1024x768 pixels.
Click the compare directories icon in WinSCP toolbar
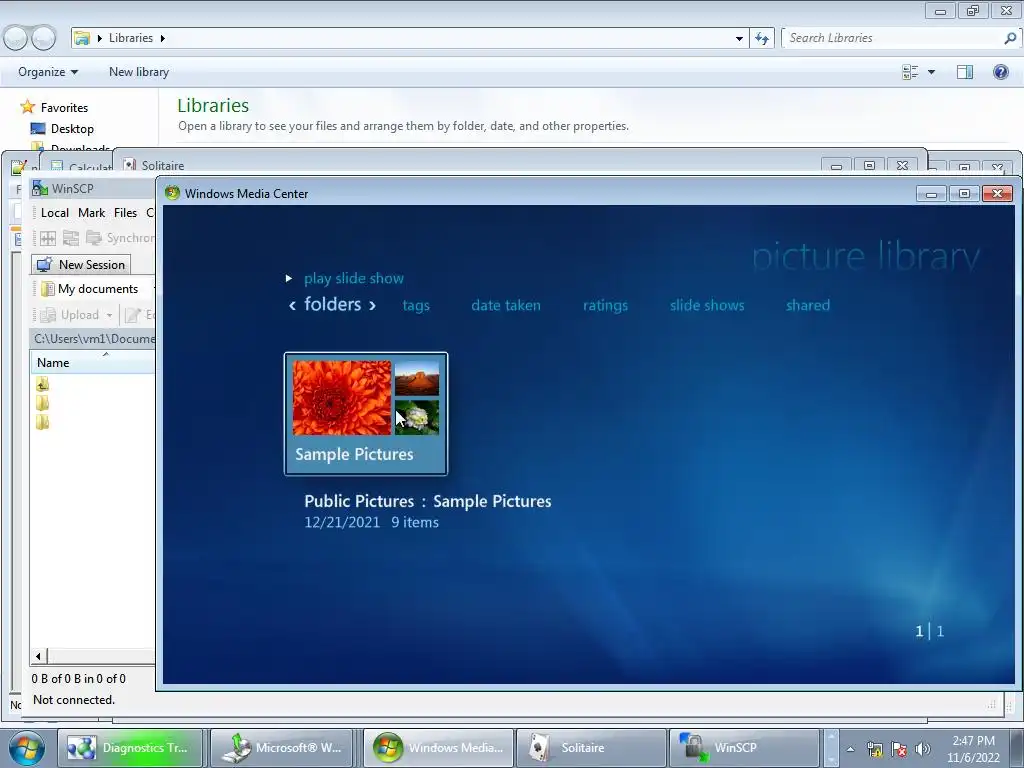point(71,238)
